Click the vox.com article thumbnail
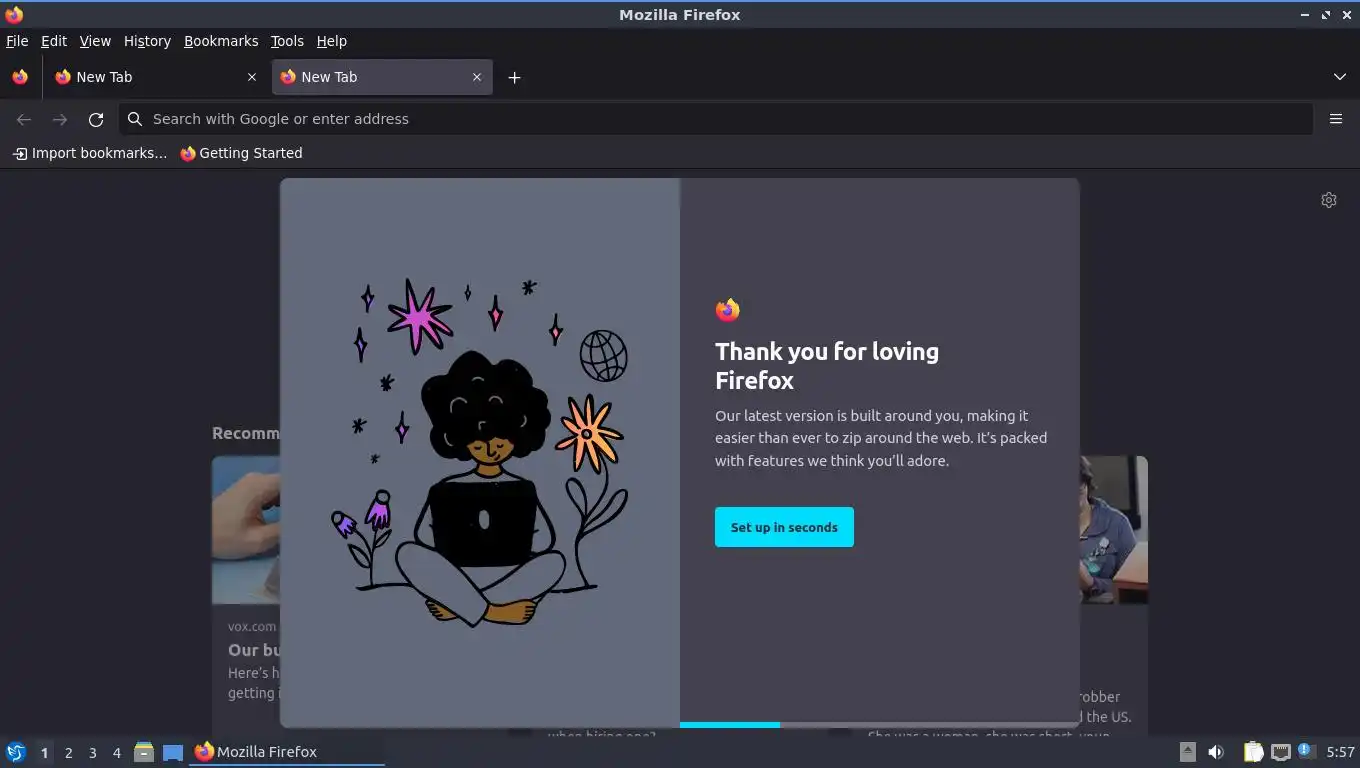This screenshot has width=1360, height=768. point(246,530)
